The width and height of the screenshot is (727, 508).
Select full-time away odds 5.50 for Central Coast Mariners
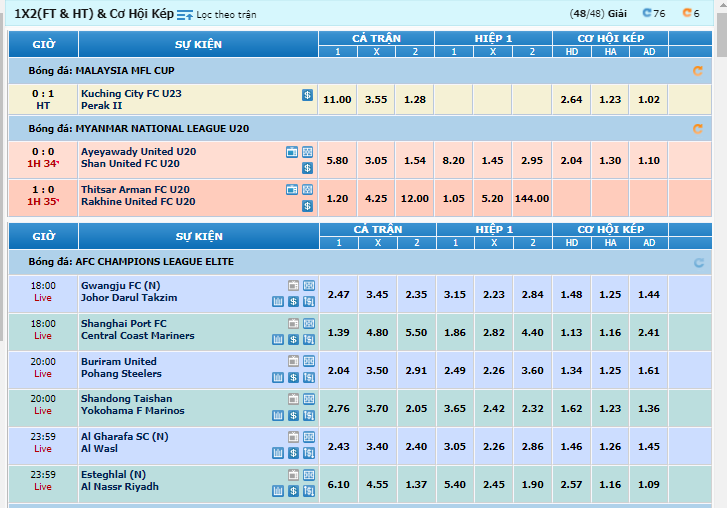416,333
